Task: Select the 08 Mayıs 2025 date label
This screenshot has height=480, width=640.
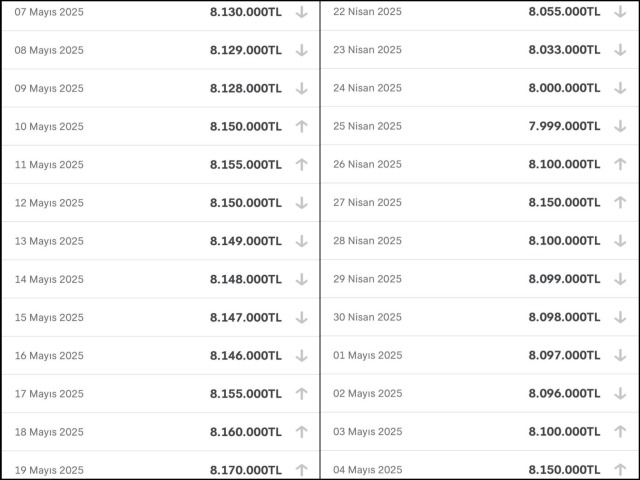Action: coord(49,50)
